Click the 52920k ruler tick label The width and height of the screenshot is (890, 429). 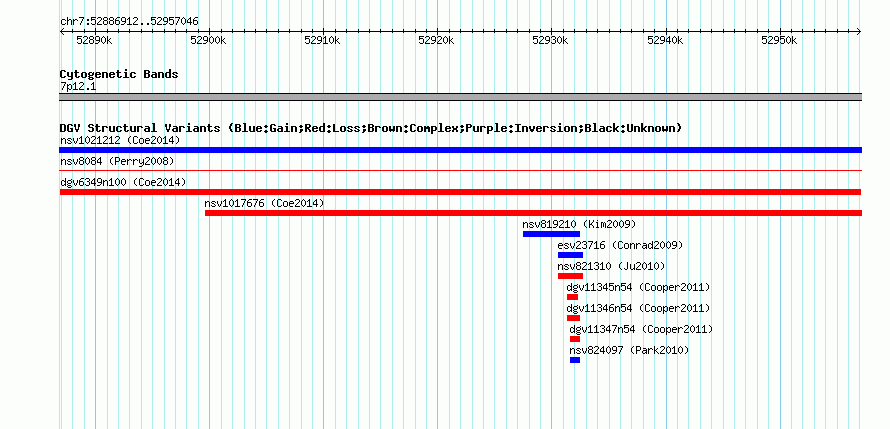(x=437, y=40)
